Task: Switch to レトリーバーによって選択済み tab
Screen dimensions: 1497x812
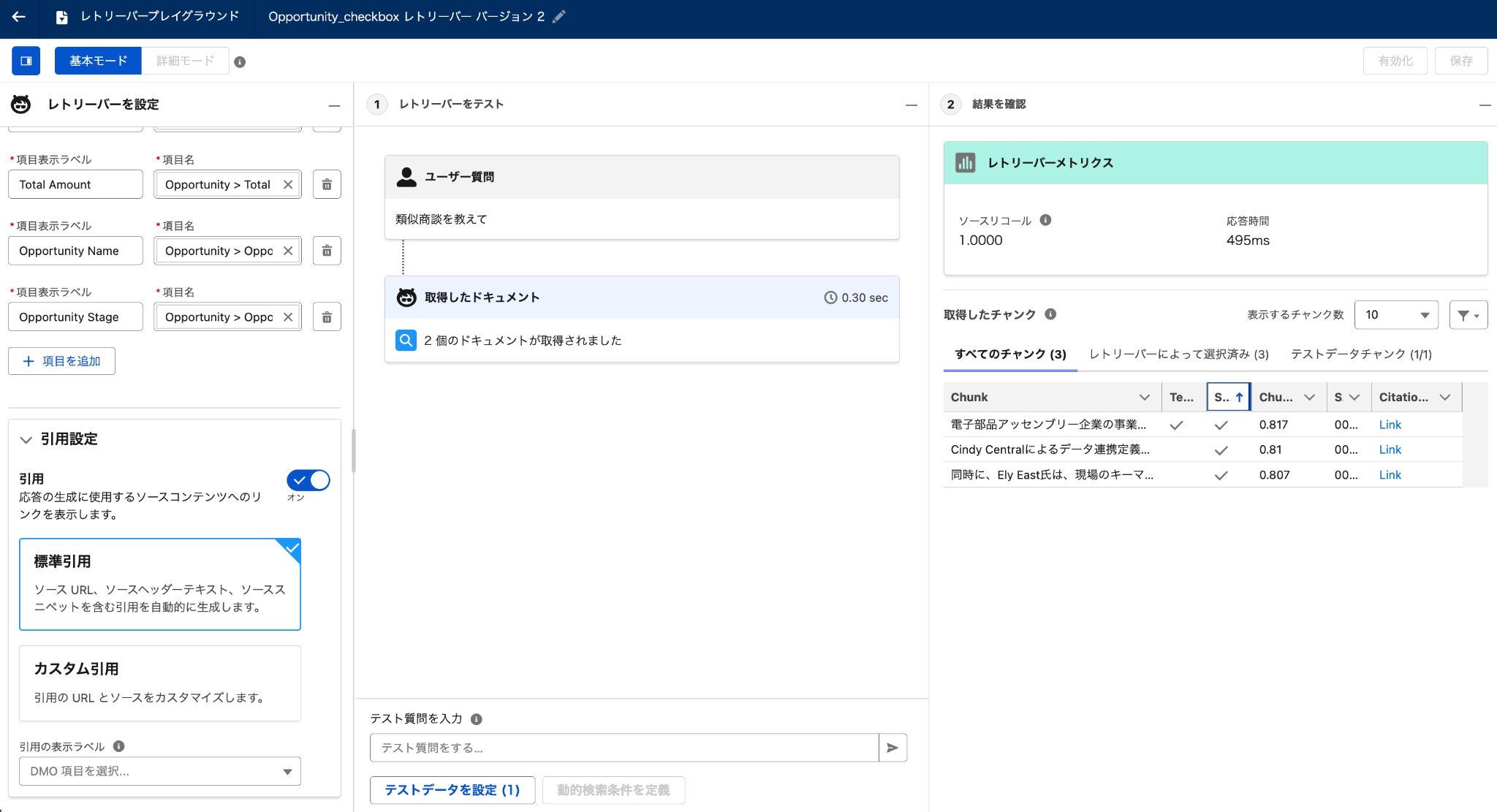Action: (x=1179, y=354)
